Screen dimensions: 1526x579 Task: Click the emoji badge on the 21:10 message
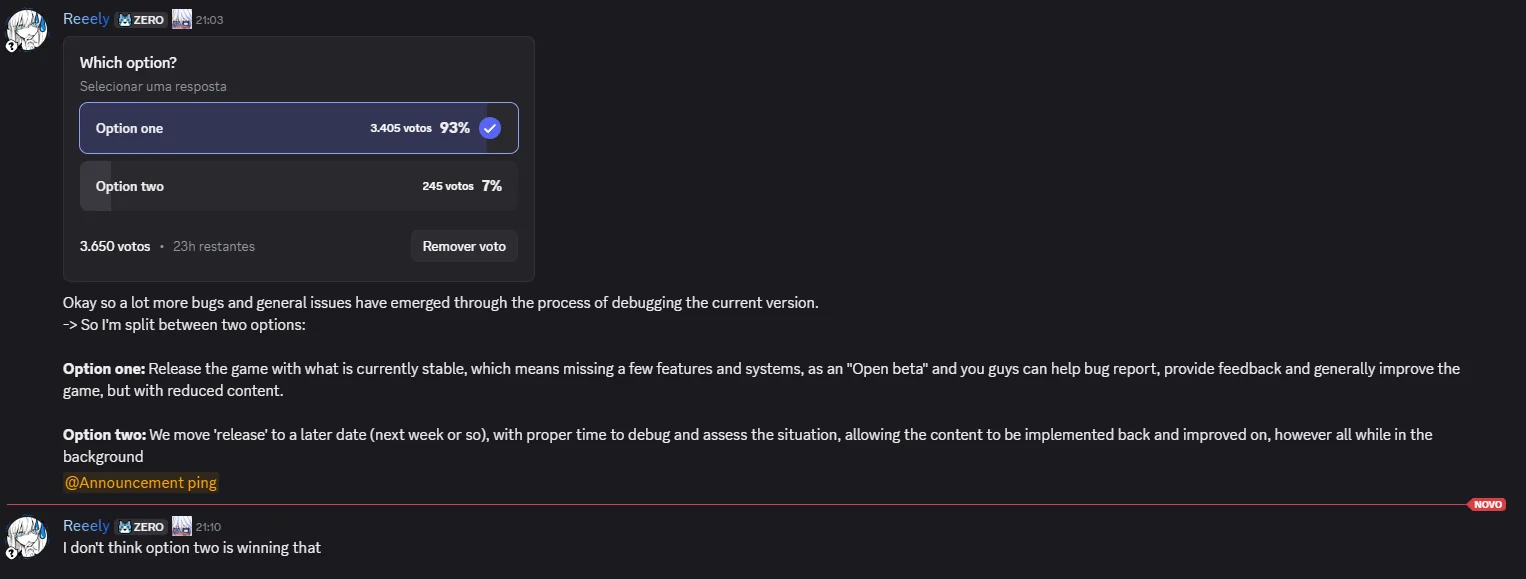tap(181, 525)
